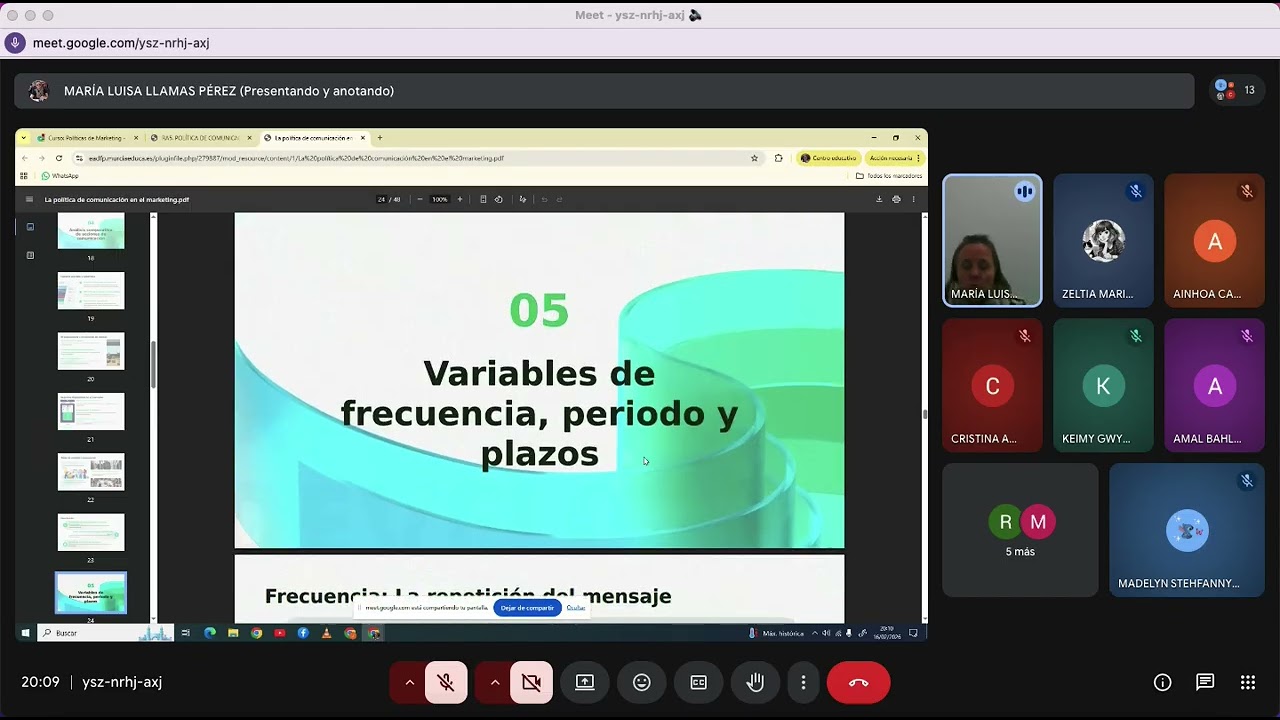Open PDF viewer more actions menu
Screen dimensions: 1280x720
(x=913, y=199)
